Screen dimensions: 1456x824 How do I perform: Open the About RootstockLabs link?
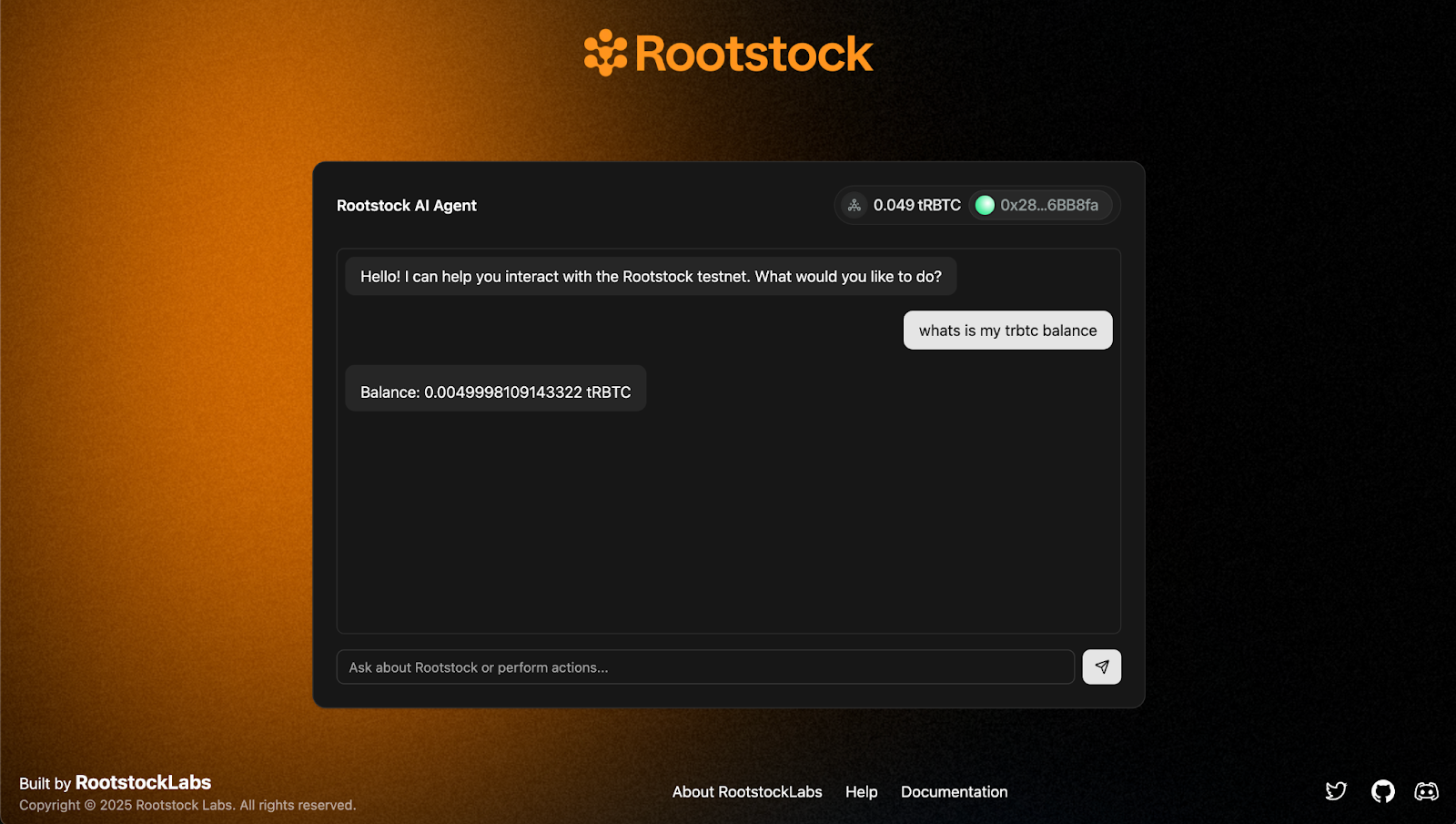[x=747, y=792]
